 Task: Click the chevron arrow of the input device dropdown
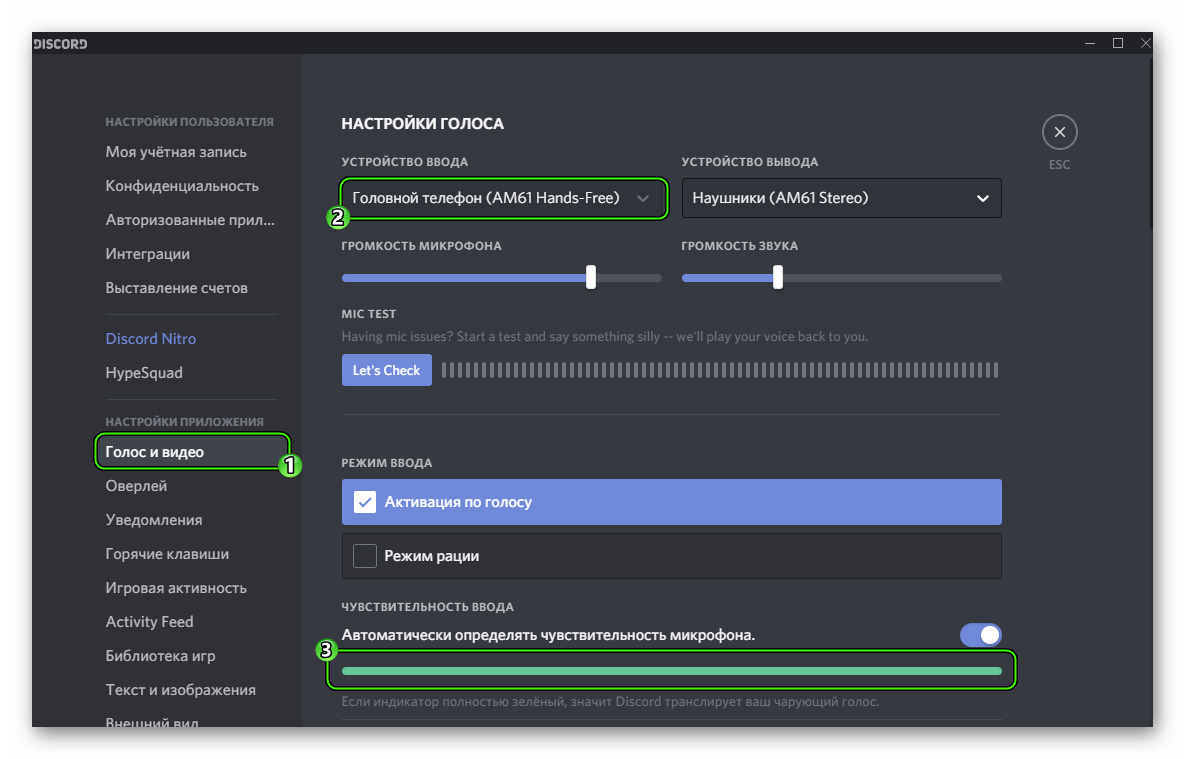[x=643, y=198]
